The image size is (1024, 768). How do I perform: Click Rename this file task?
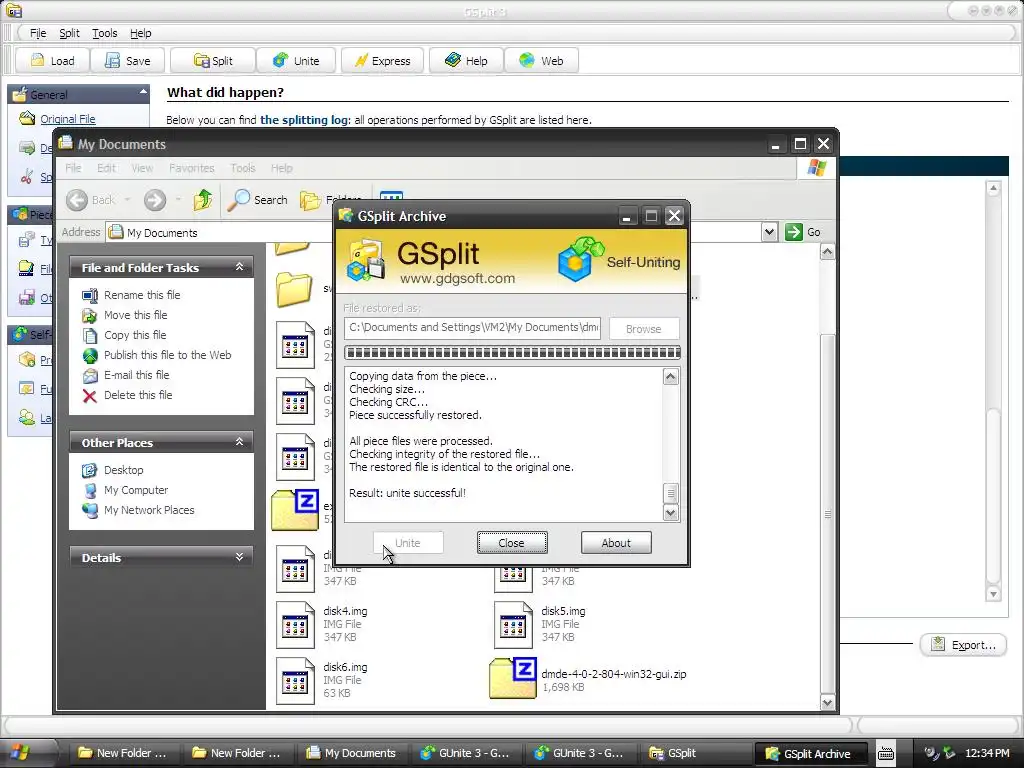[x=142, y=295]
